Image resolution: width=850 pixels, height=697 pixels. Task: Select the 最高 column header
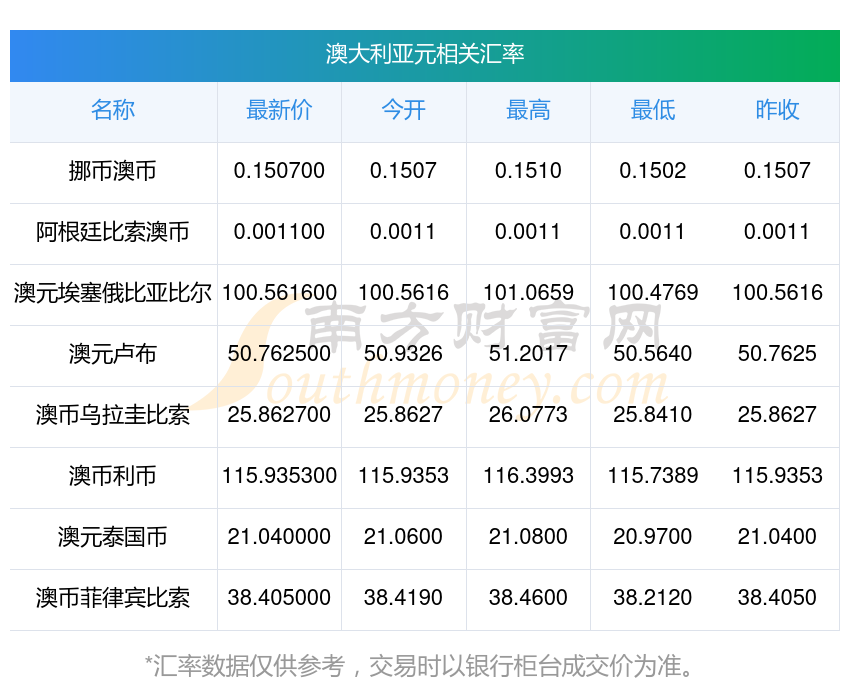tap(528, 110)
